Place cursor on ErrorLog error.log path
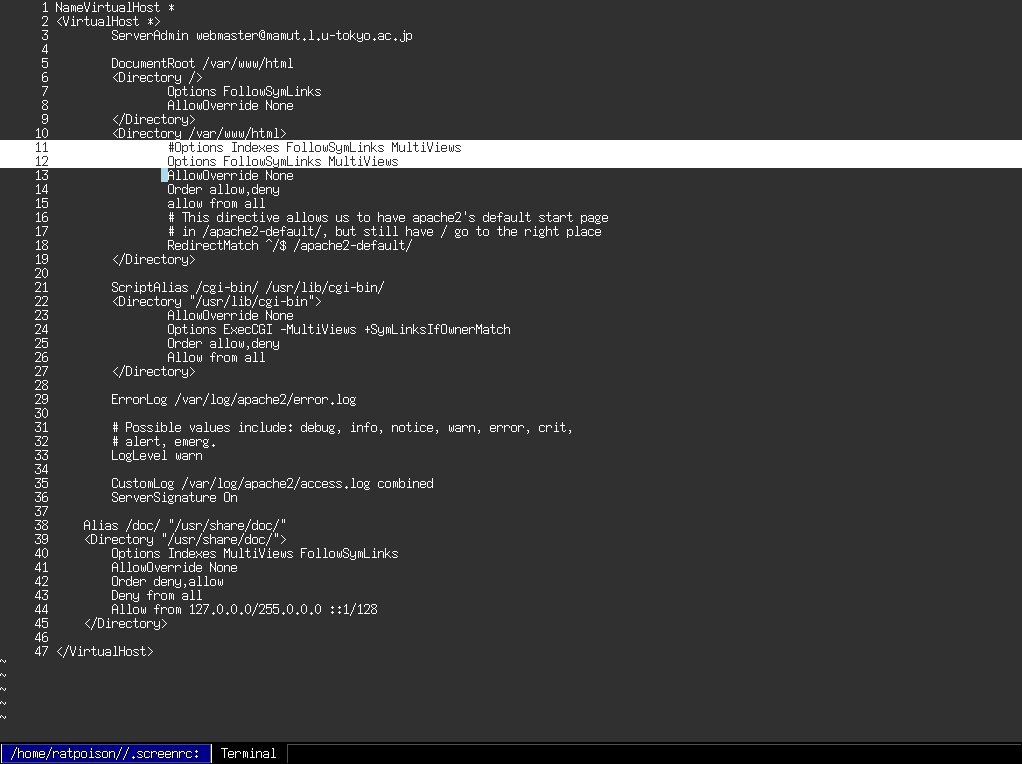 point(233,399)
